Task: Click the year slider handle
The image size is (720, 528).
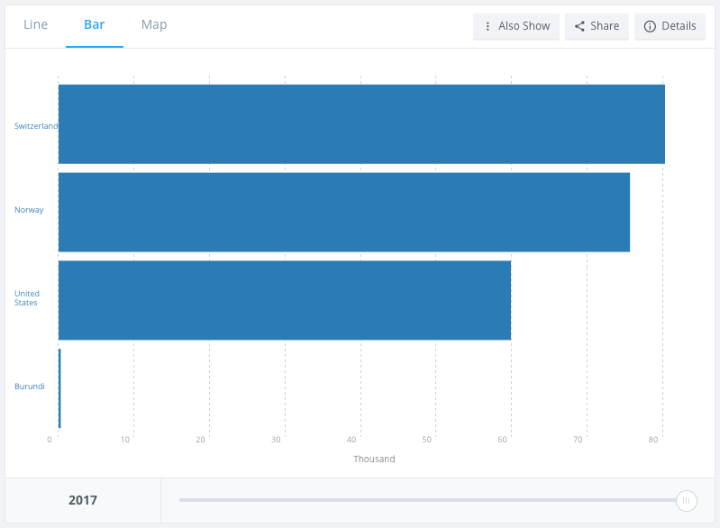Action: [x=686, y=500]
